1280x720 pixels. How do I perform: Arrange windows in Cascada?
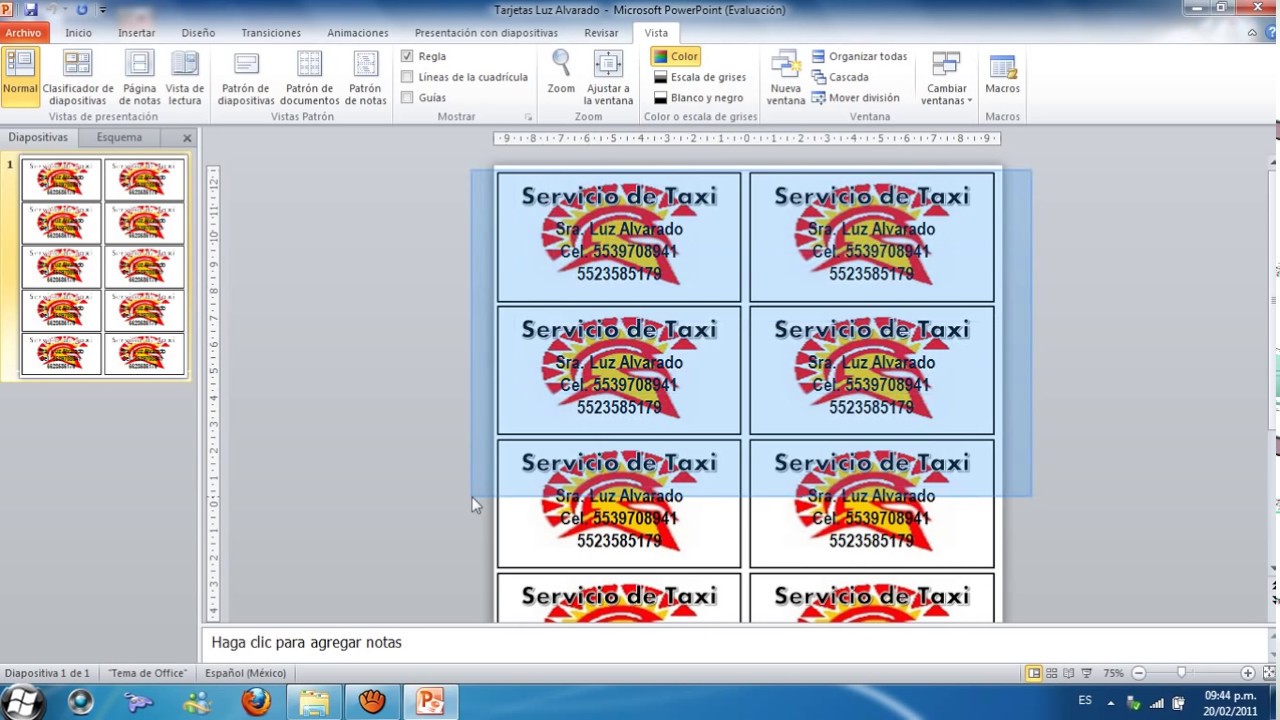tap(840, 77)
